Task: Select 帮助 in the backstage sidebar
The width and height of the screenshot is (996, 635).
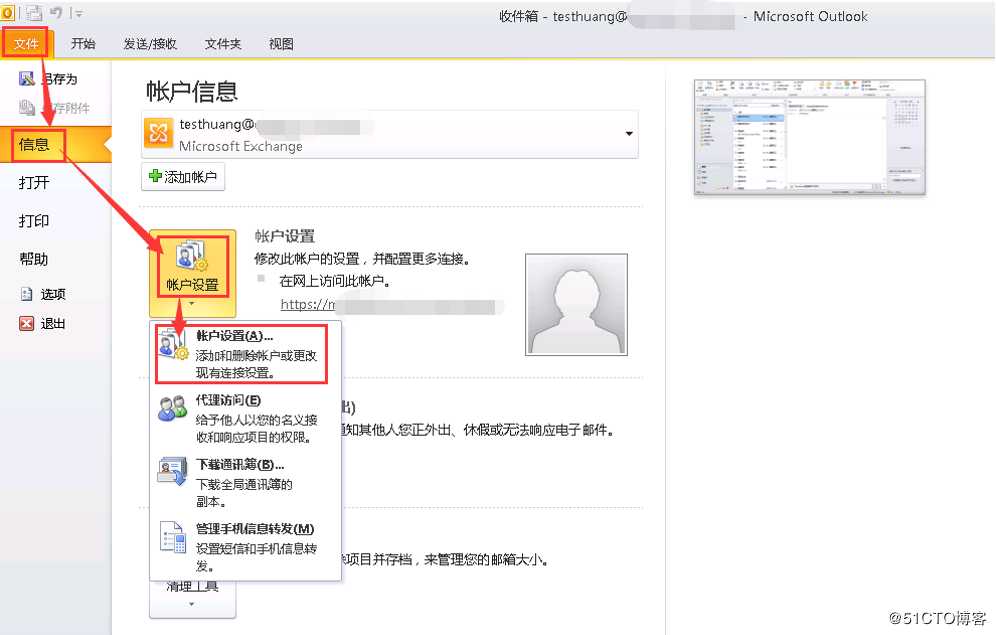Action: pyautogui.click(x=34, y=259)
